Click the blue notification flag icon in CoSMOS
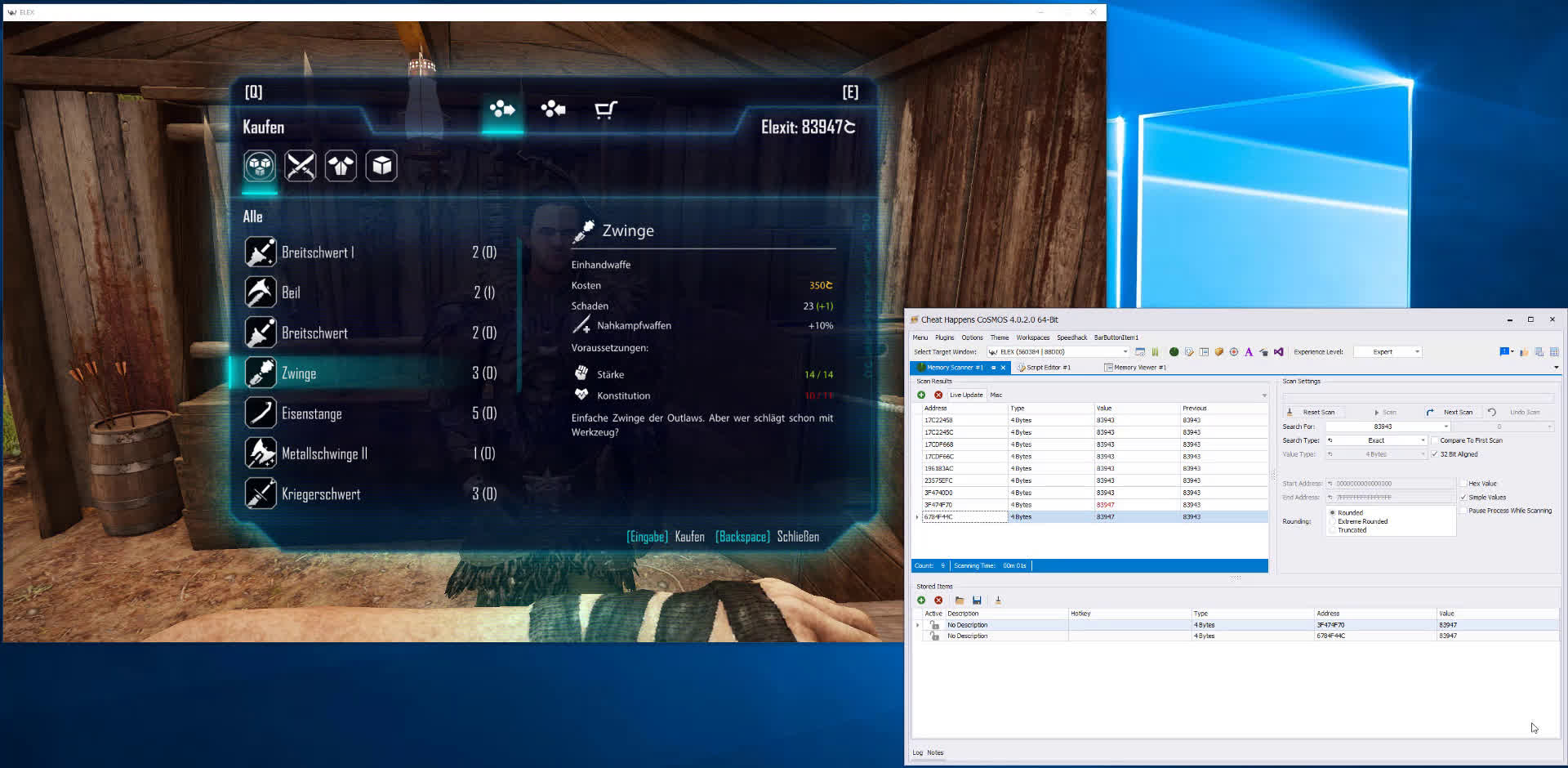Image resolution: width=1568 pixels, height=768 pixels. [1504, 352]
